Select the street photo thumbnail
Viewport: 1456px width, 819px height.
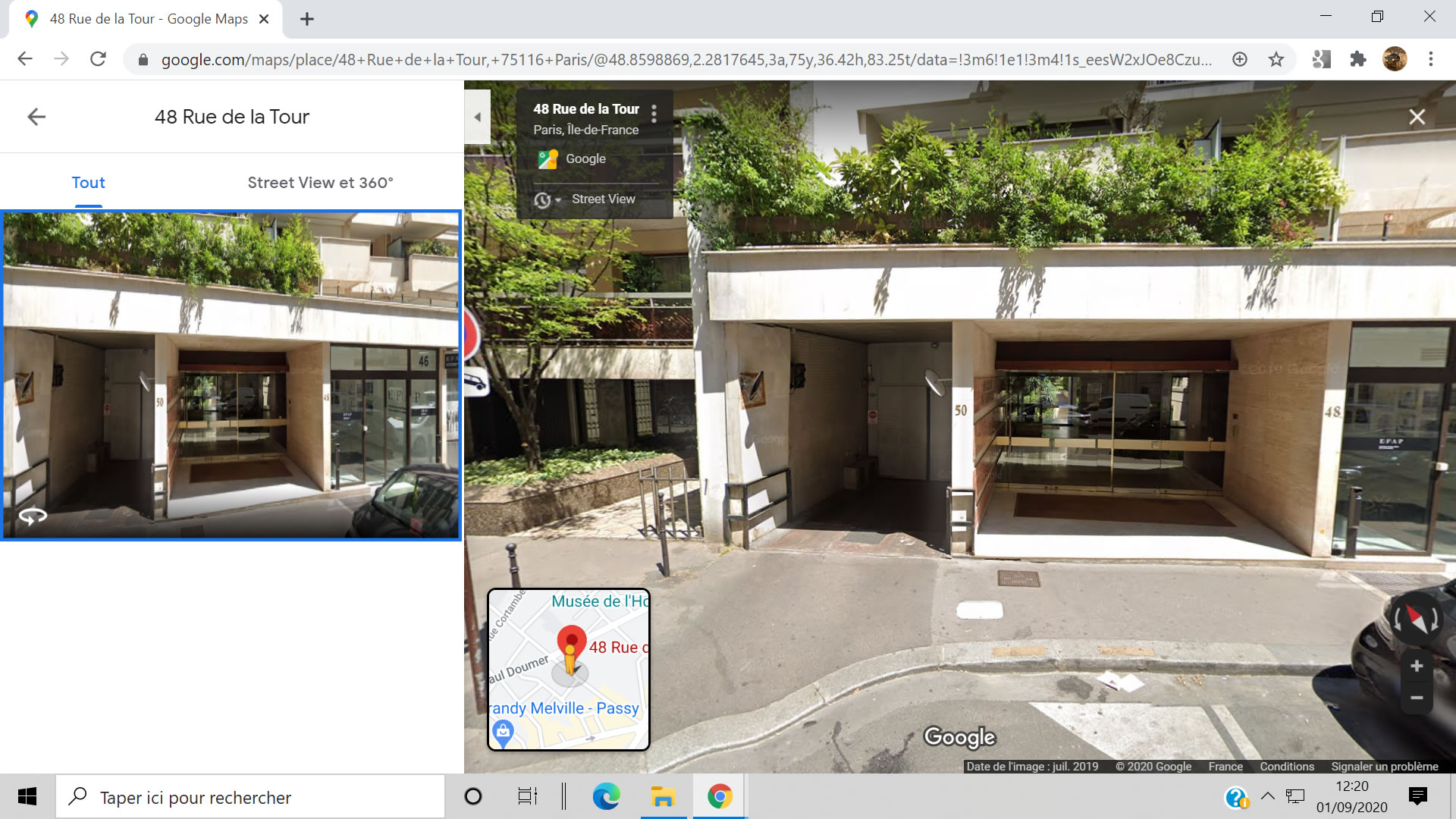coord(231,375)
